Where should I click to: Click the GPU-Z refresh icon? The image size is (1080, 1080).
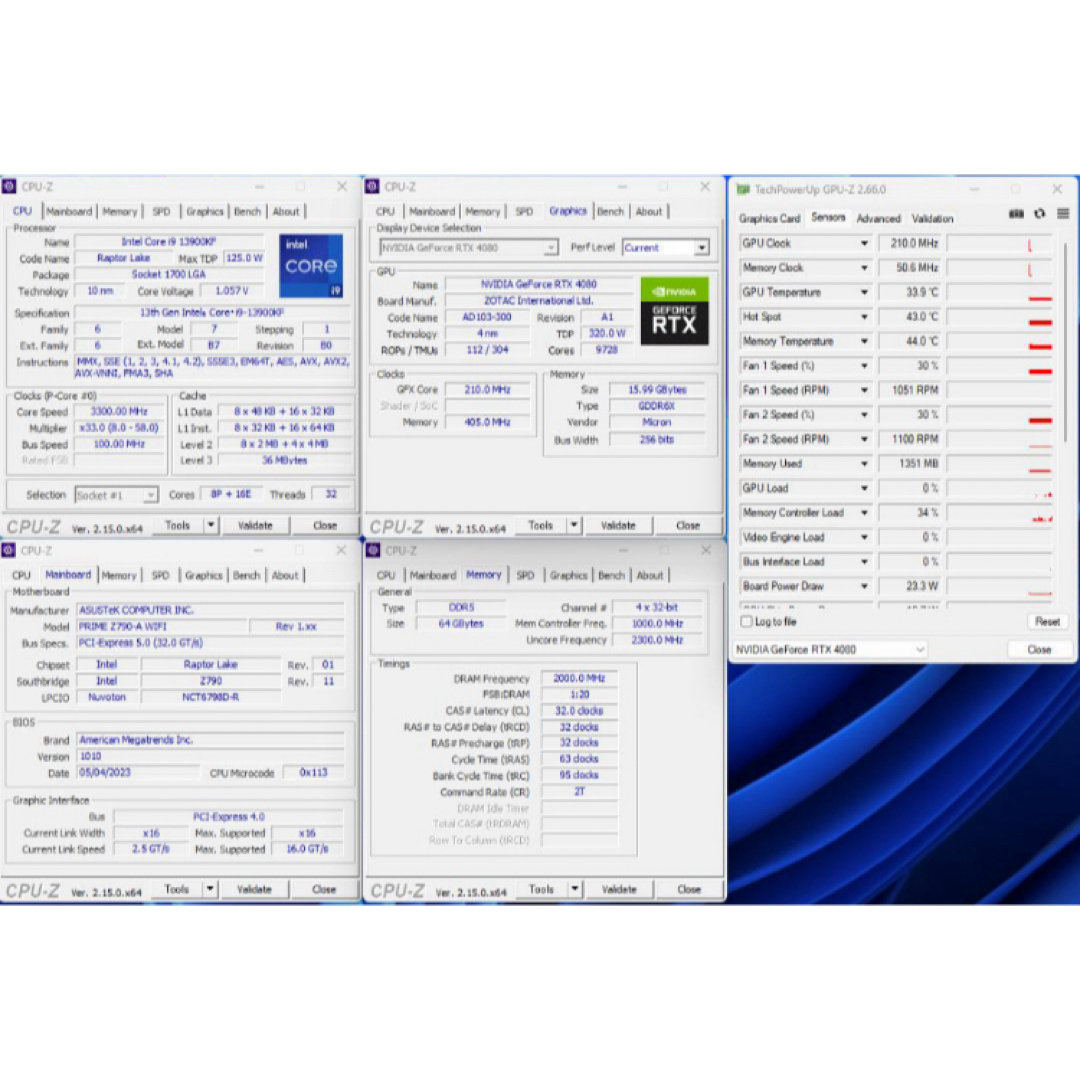1039,214
